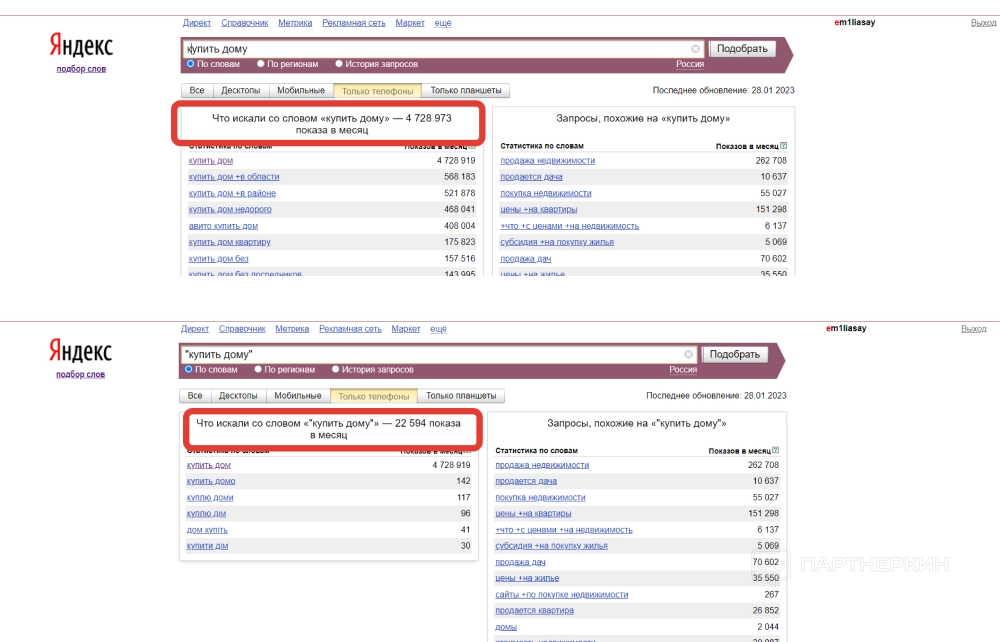Select История запросов radio in upper search form

[x=340, y=64]
